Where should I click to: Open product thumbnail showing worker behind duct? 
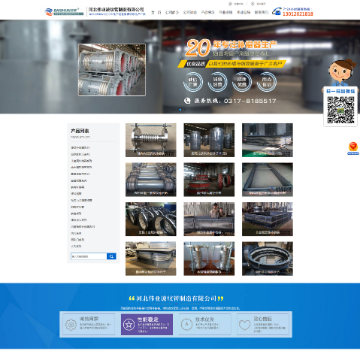209,219
